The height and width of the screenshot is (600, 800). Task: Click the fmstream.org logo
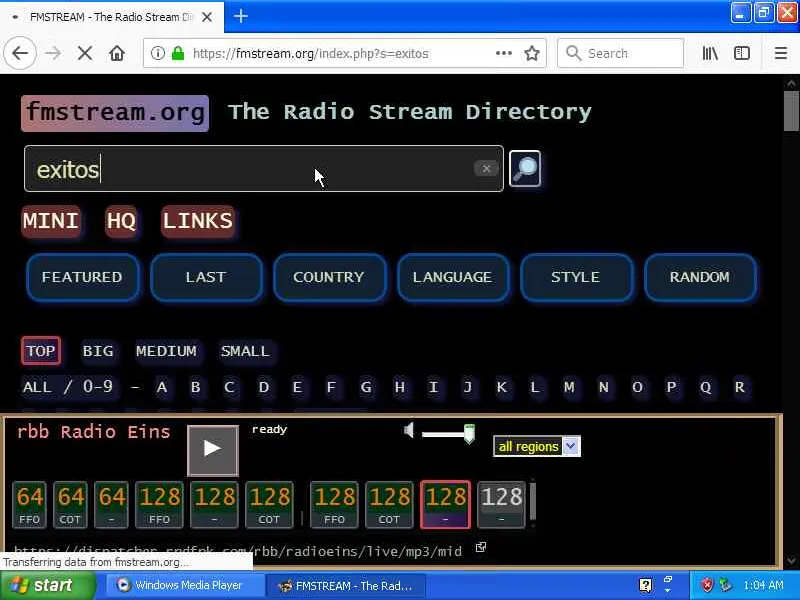(x=115, y=113)
